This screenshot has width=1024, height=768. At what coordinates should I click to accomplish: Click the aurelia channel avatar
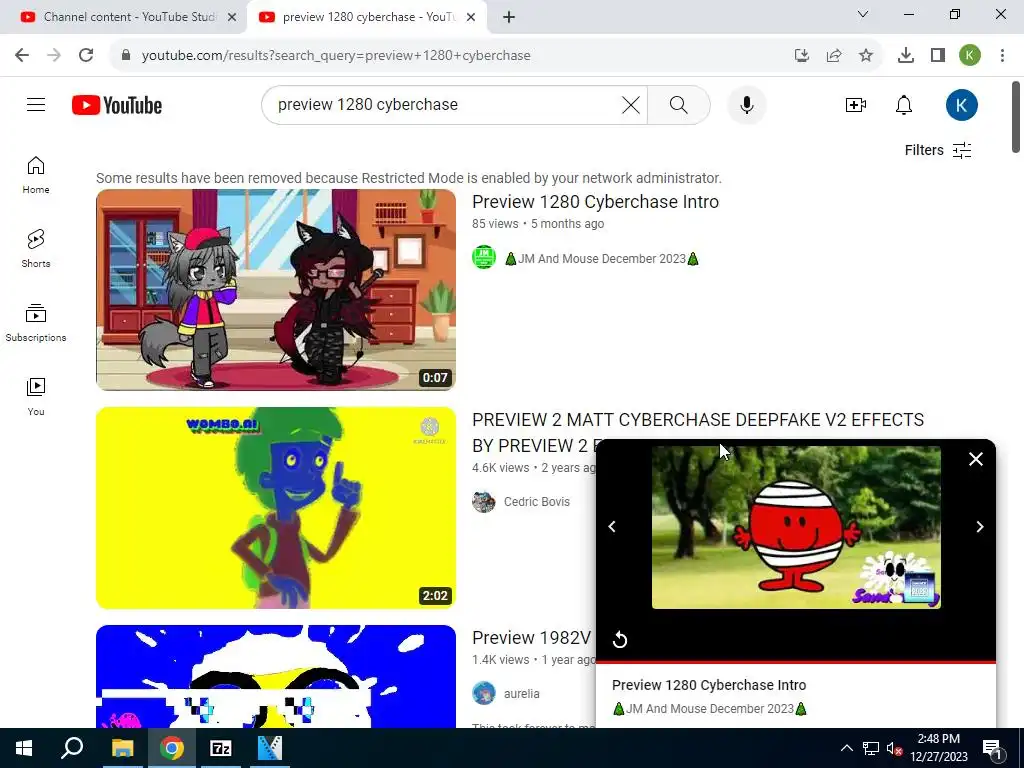click(x=484, y=694)
